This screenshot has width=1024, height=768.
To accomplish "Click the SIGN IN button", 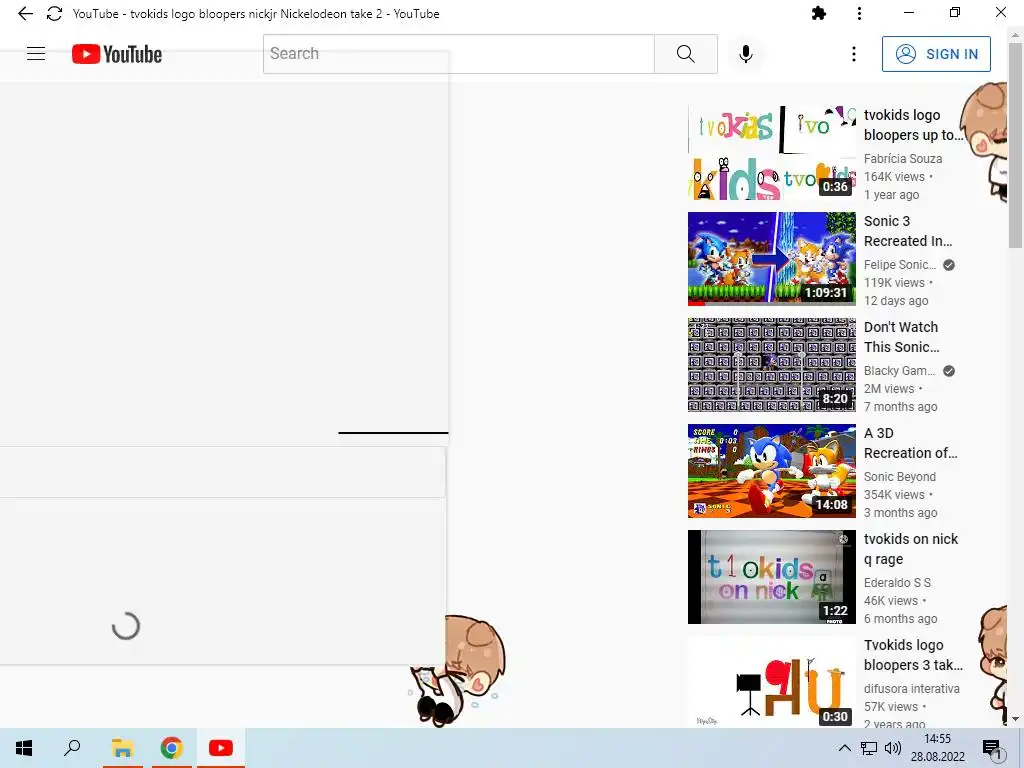I will click(x=936, y=54).
